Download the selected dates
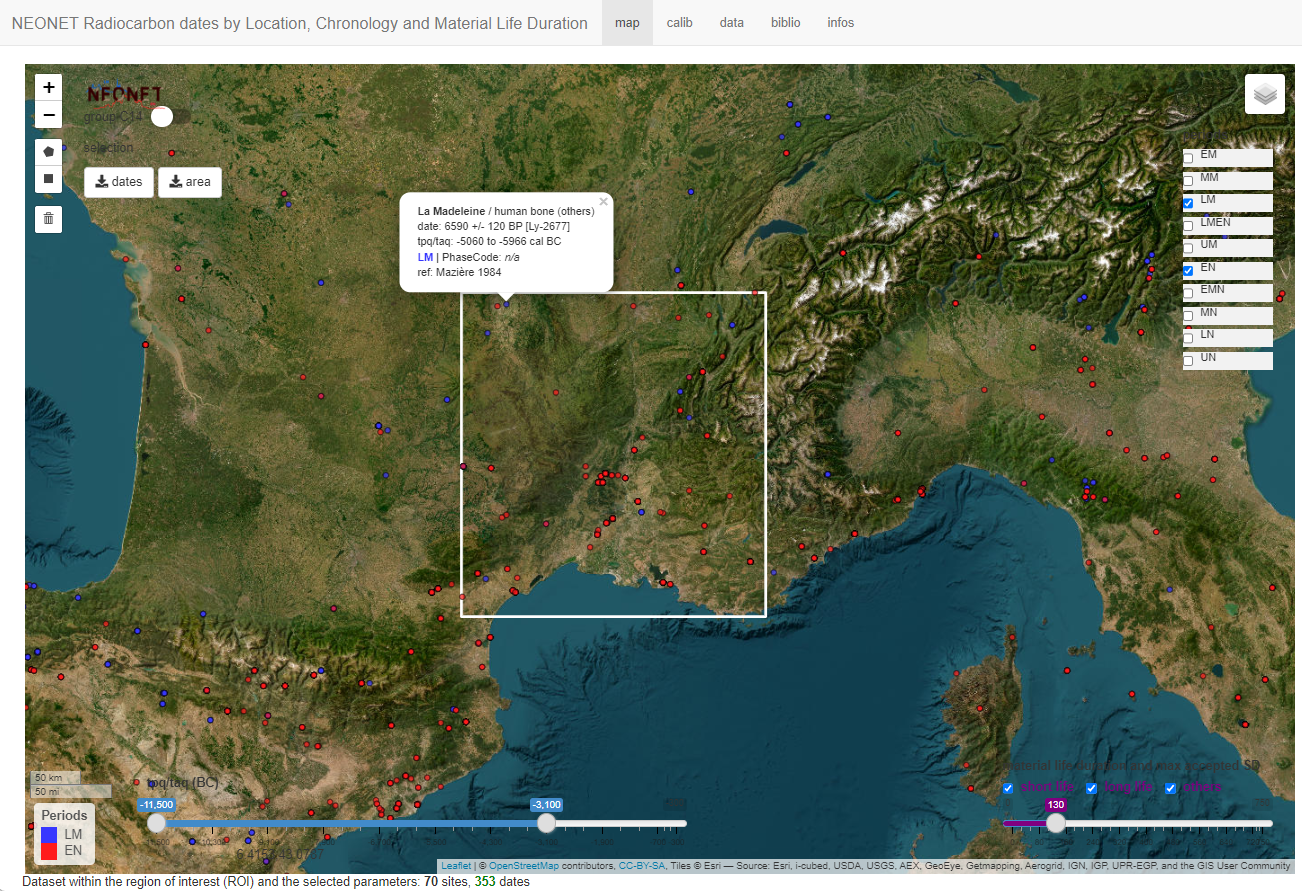The height and width of the screenshot is (891, 1302). (x=119, y=182)
